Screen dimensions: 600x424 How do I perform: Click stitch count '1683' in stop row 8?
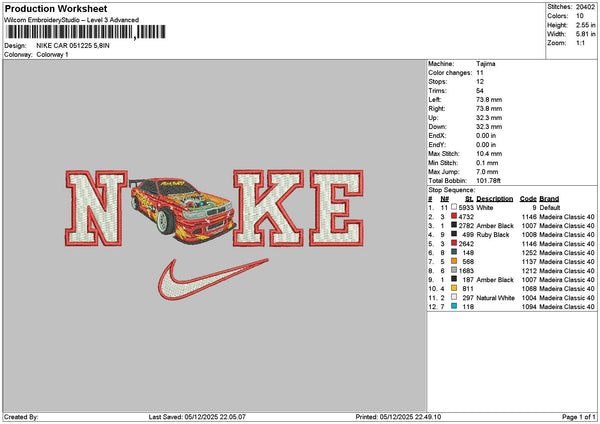click(466, 271)
